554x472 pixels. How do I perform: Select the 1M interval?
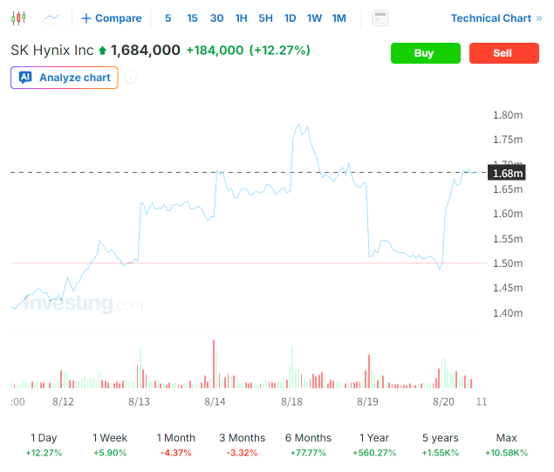[x=339, y=18]
